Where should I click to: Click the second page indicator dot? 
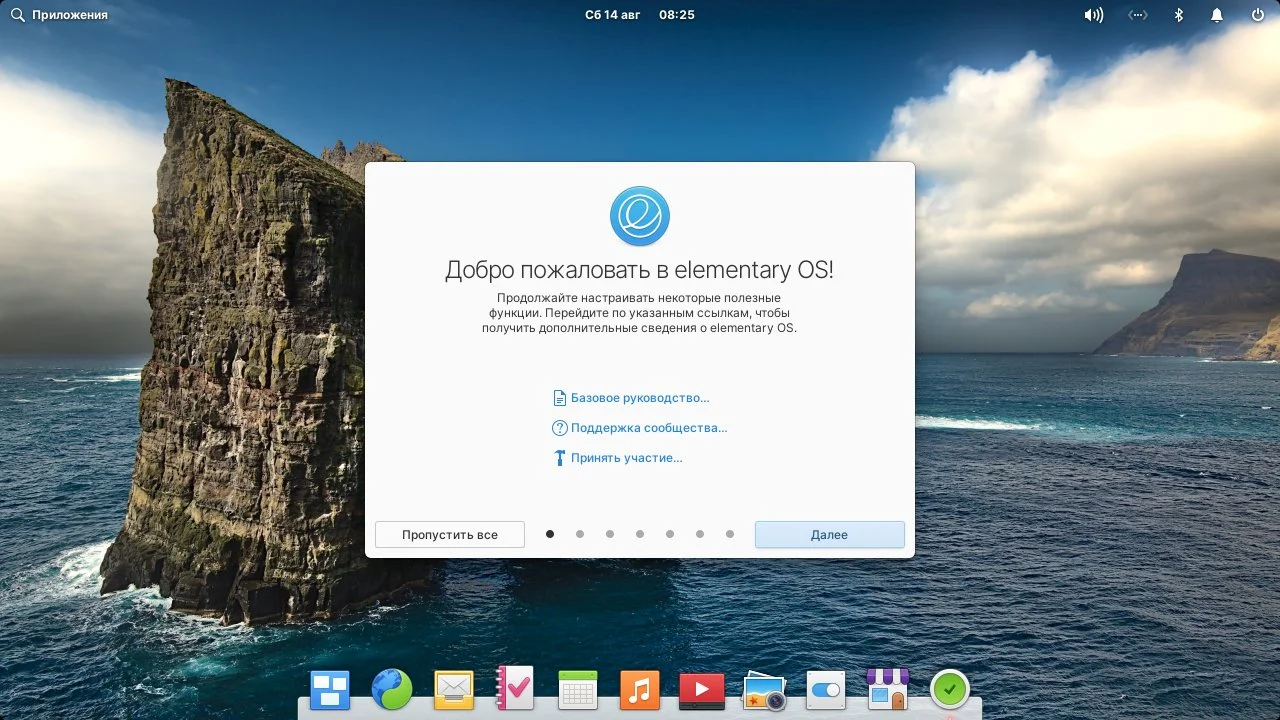pyautogui.click(x=580, y=534)
